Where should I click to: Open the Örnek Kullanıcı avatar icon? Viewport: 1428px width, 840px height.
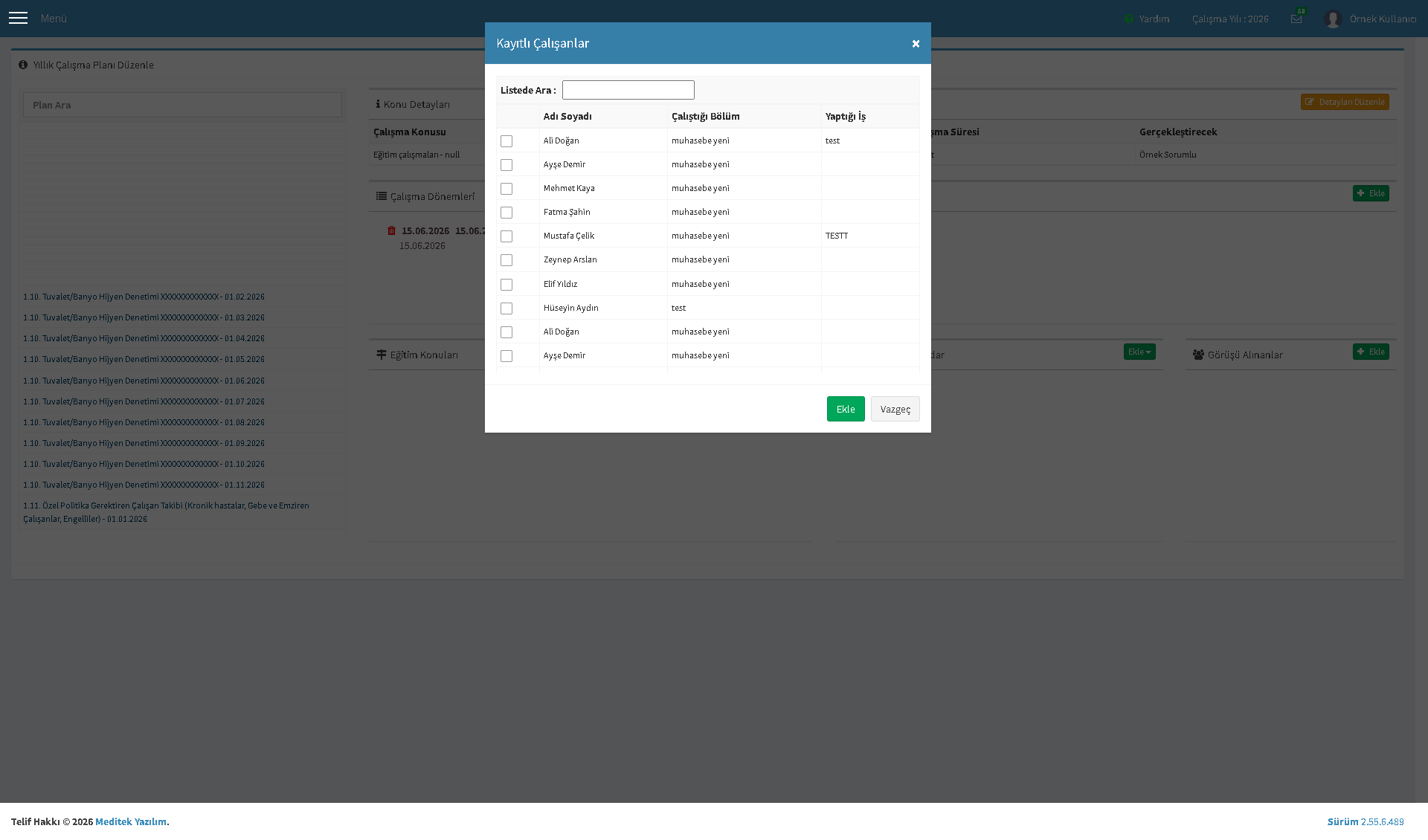pyautogui.click(x=1333, y=19)
